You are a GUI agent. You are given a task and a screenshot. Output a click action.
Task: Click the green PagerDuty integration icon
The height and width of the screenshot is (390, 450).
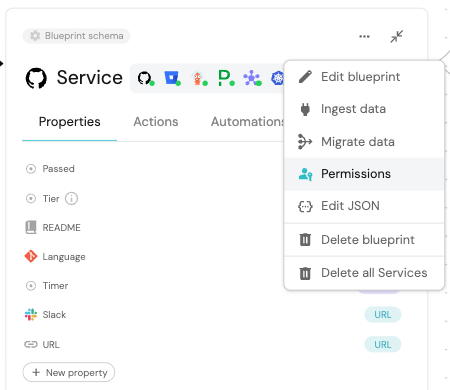pyautogui.click(x=226, y=78)
